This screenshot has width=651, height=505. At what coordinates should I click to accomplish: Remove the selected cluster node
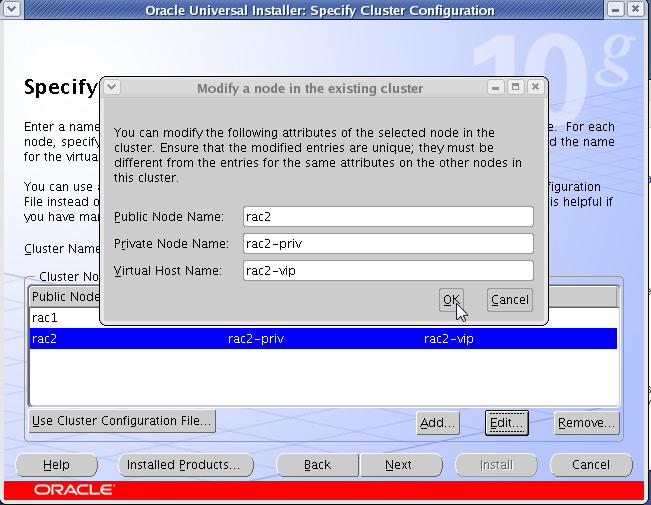tap(587, 423)
